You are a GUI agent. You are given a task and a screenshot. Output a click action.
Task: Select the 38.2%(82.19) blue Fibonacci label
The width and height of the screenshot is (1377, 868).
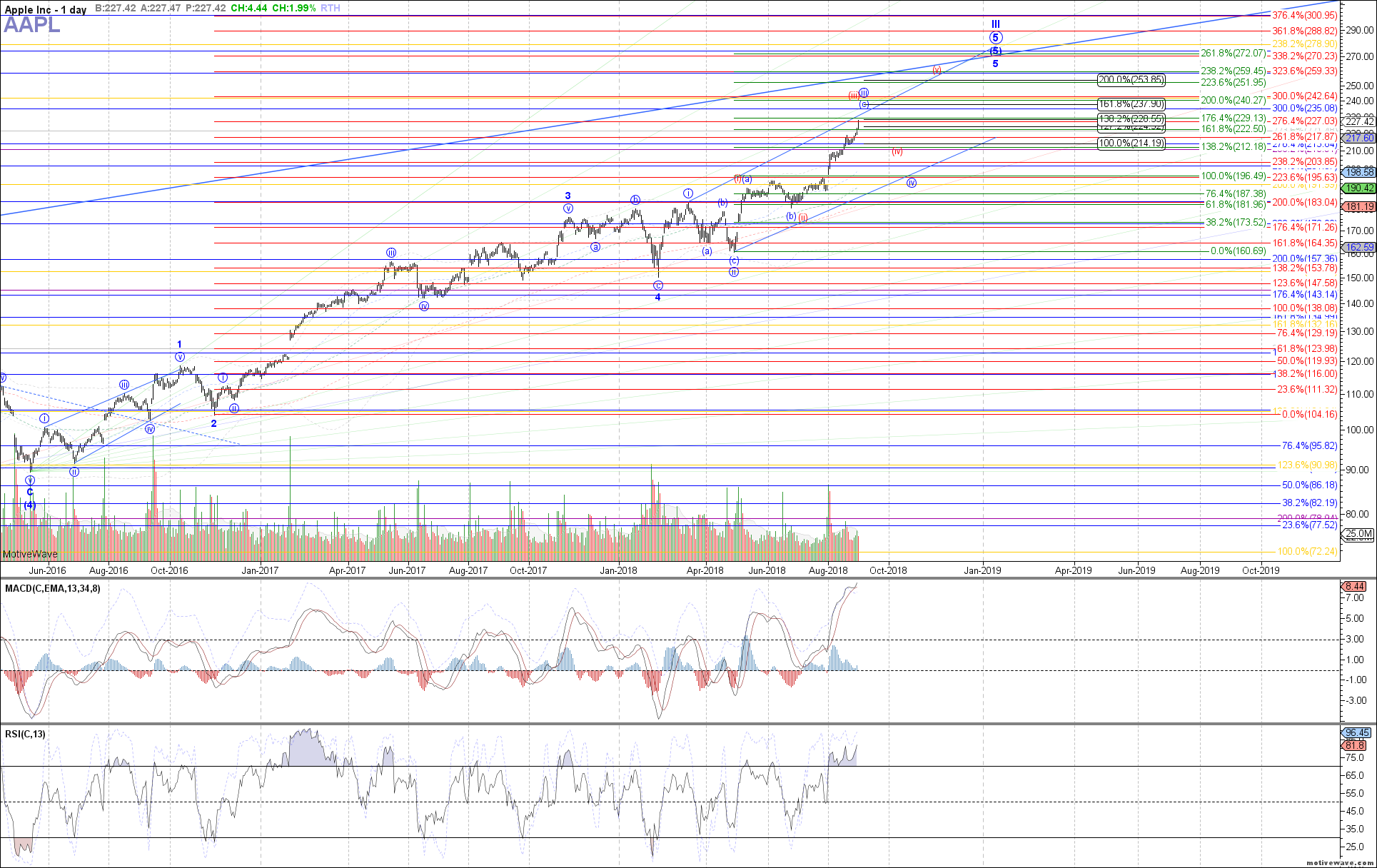click(x=1309, y=503)
